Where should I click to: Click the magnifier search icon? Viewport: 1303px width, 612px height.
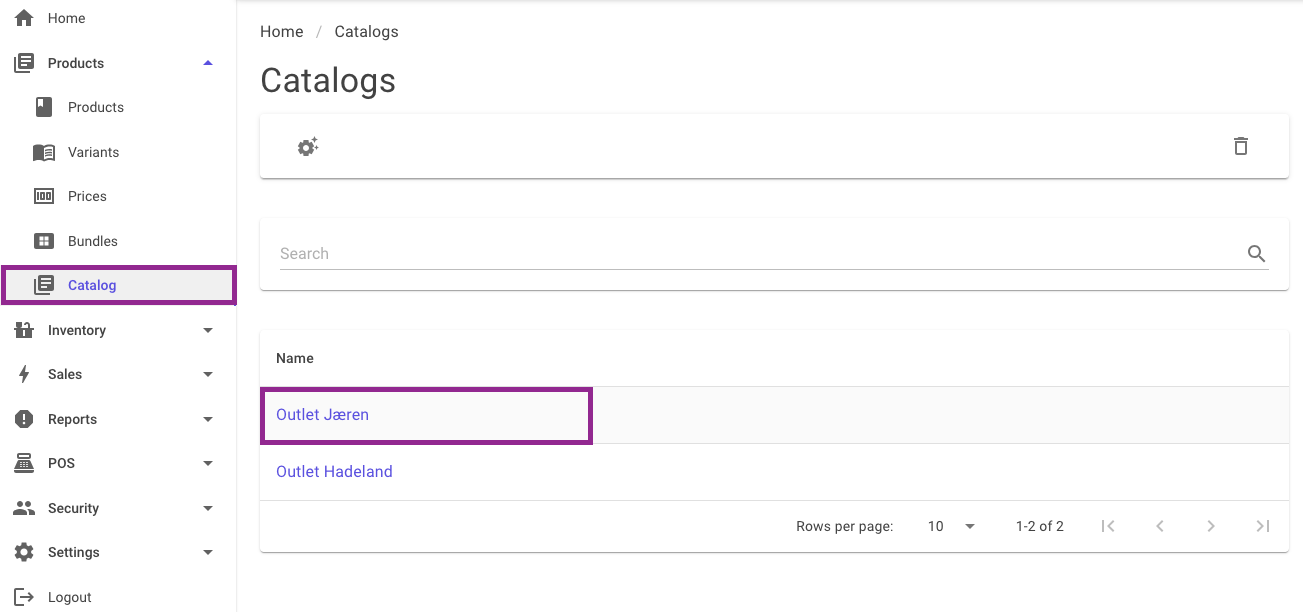tap(1257, 254)
